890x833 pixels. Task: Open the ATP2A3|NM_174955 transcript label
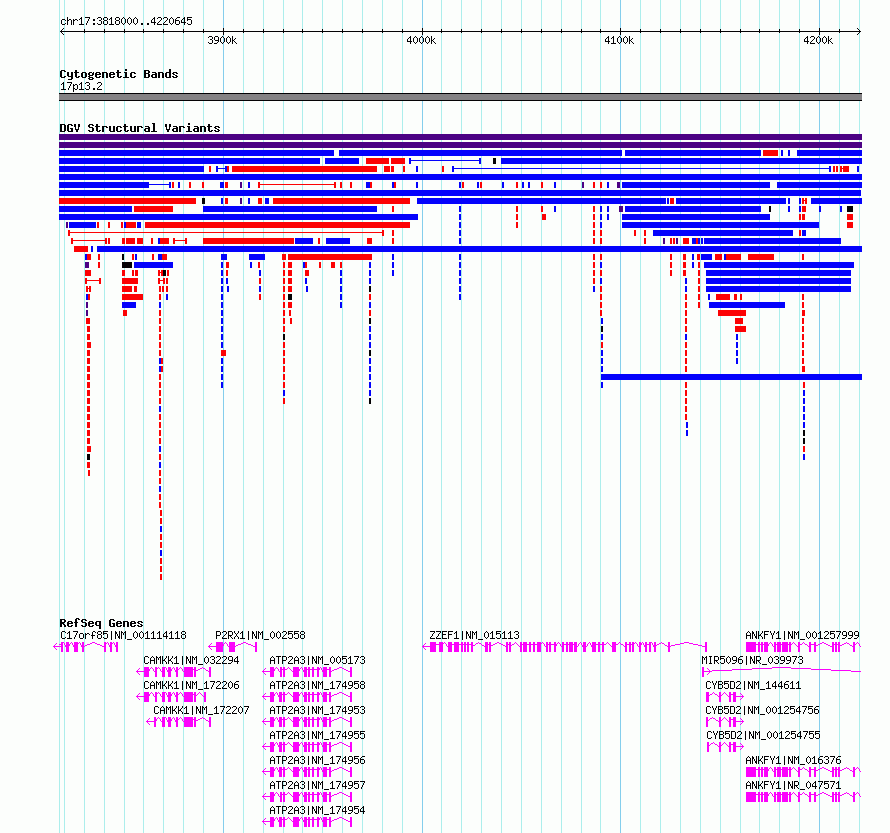point(317,735)
